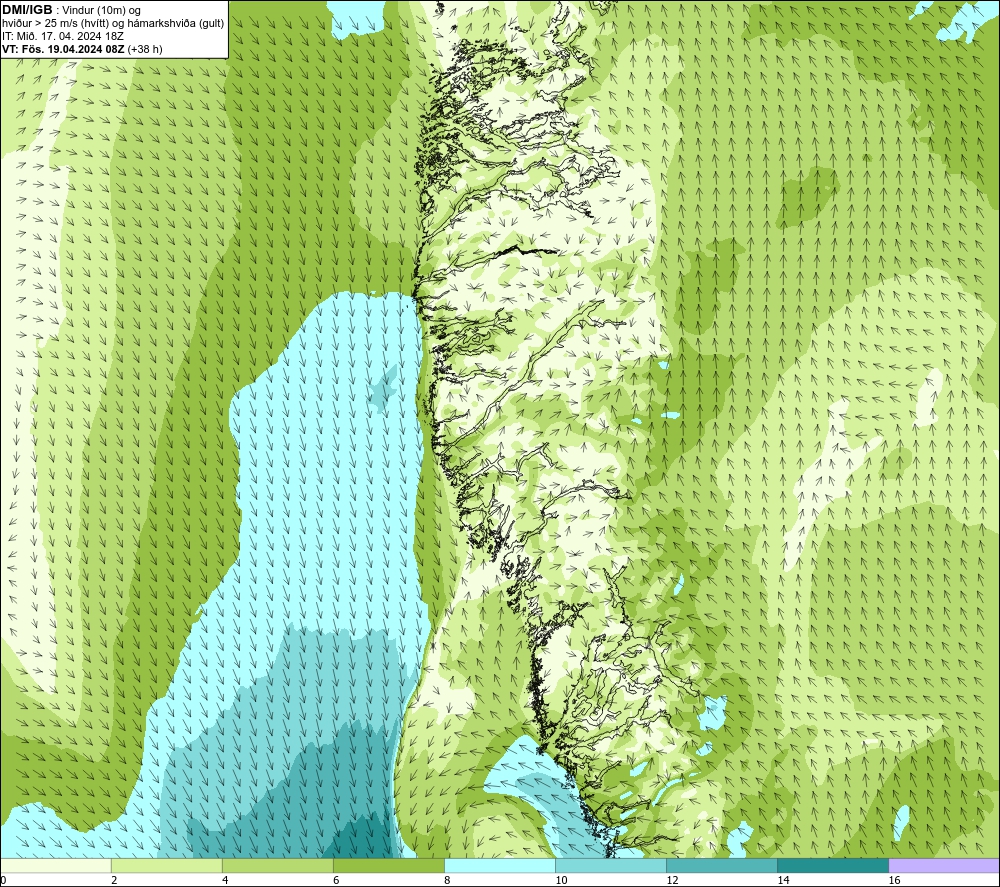
Task: Click the '6' scale label
Action: pyautogui.click(x=336, y=881)
